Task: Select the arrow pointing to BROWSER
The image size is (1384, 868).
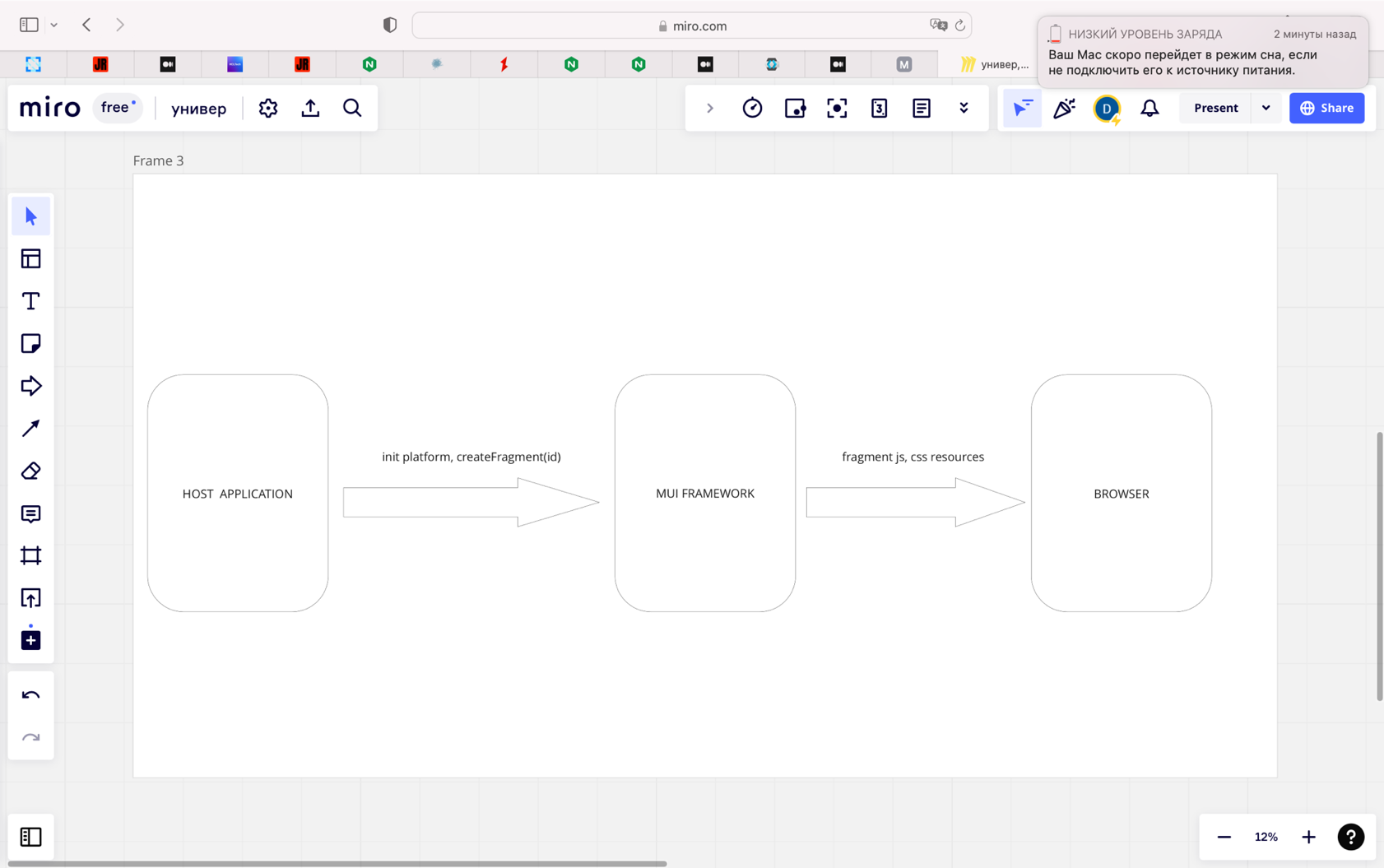Action: [916, 502]
